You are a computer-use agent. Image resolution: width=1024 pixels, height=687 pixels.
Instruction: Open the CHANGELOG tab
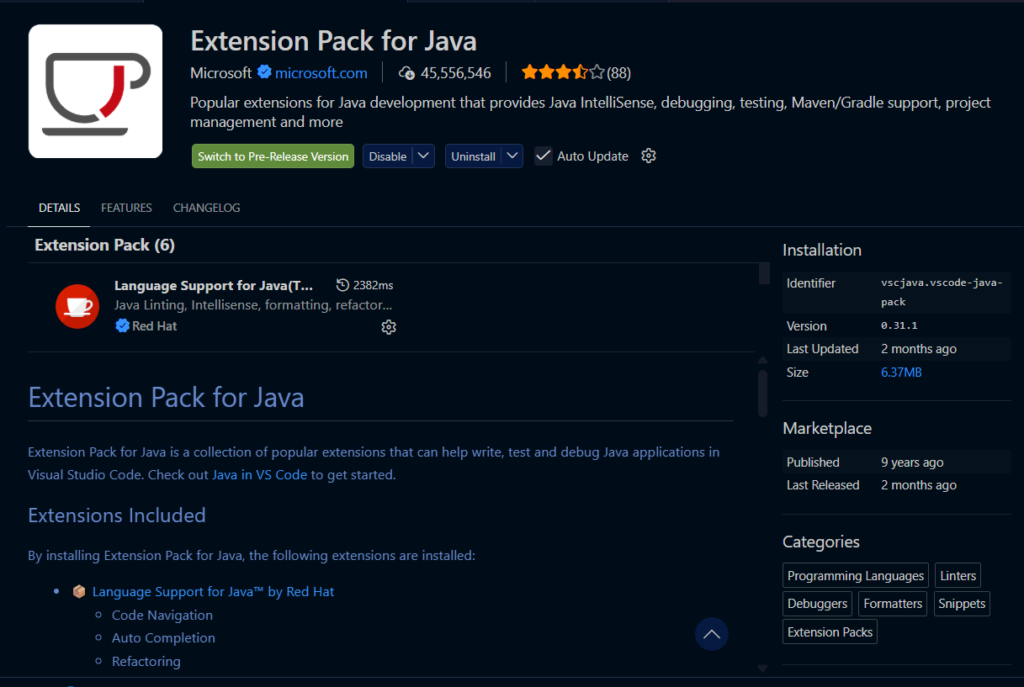click(206, 208)
